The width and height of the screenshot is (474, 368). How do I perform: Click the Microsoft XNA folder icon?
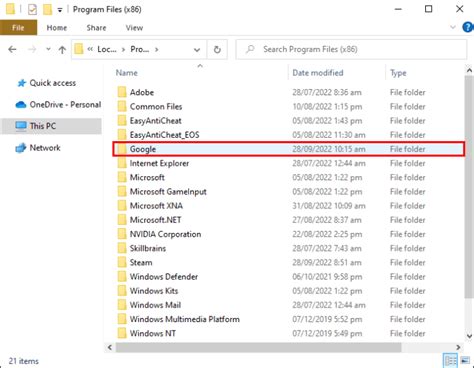tap(122, 206)
